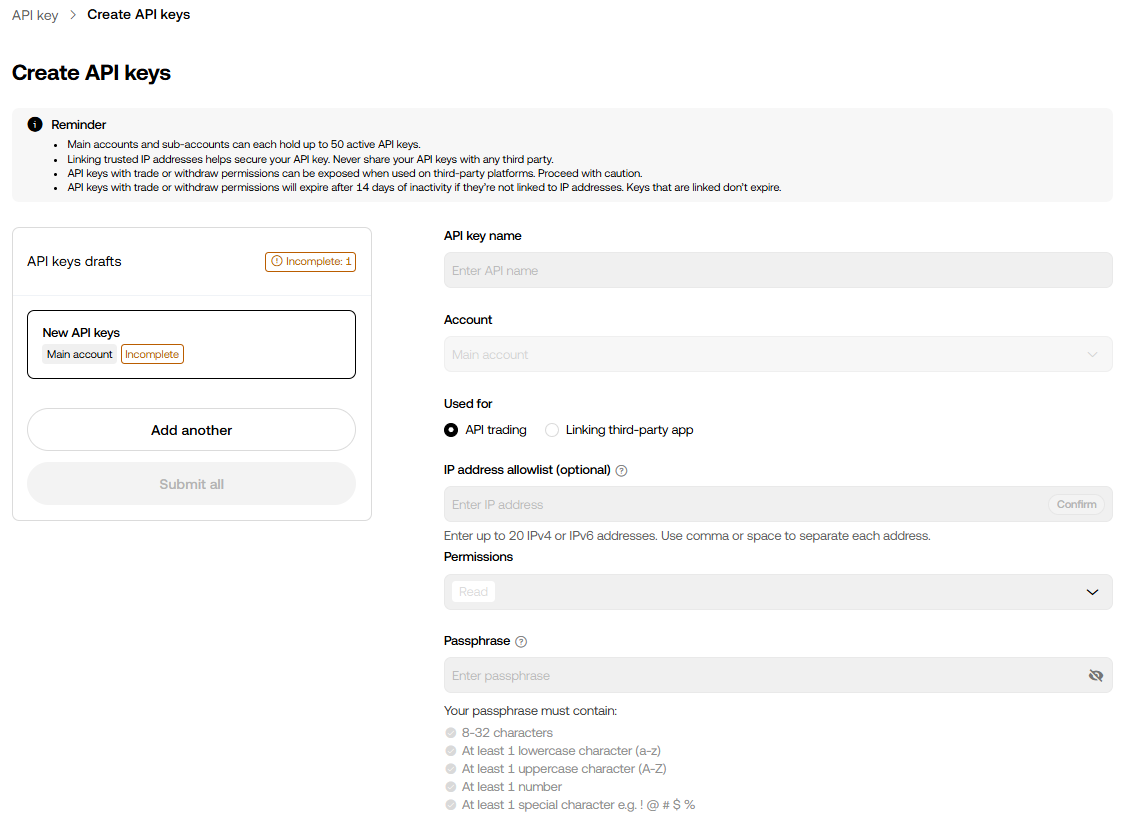Select Linking third-party app radio option
The image size is (1130, 833).
click(552, 430)
